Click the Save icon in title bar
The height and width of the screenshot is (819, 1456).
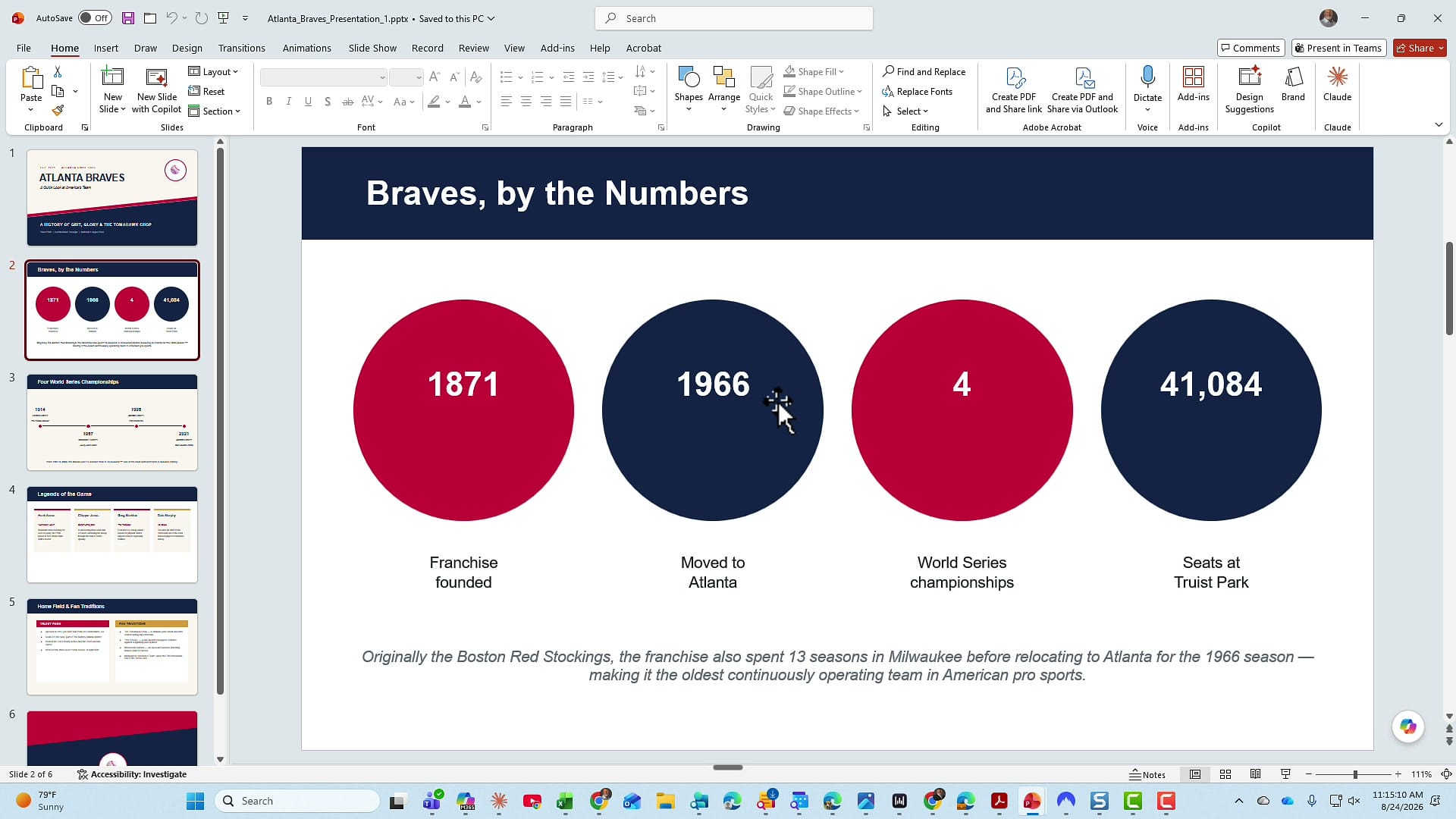(x=128, y=18)
